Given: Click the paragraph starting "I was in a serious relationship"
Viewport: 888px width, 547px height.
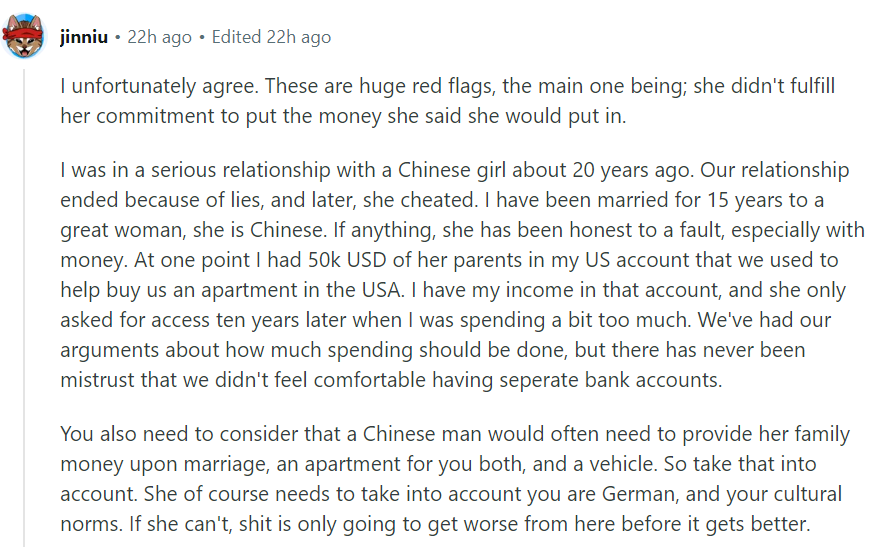Looking at the screenshot, I should 462,275.
